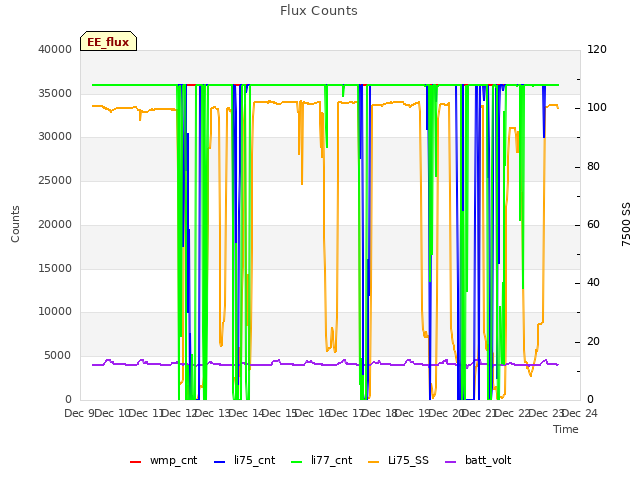Click the purple batt_volt legend swatch
The width and height of the screenshot is (640, 480).
[450, 462]
